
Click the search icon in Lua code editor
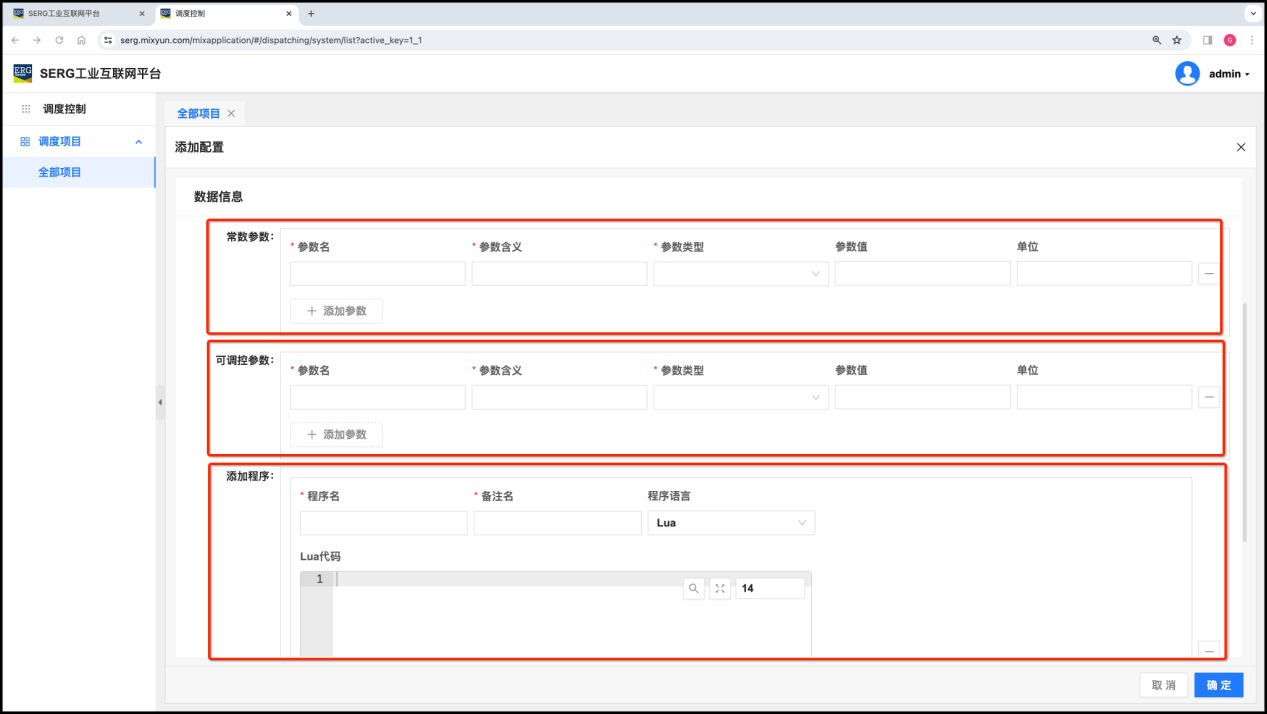pyautogui.click(x=693, y=589)
